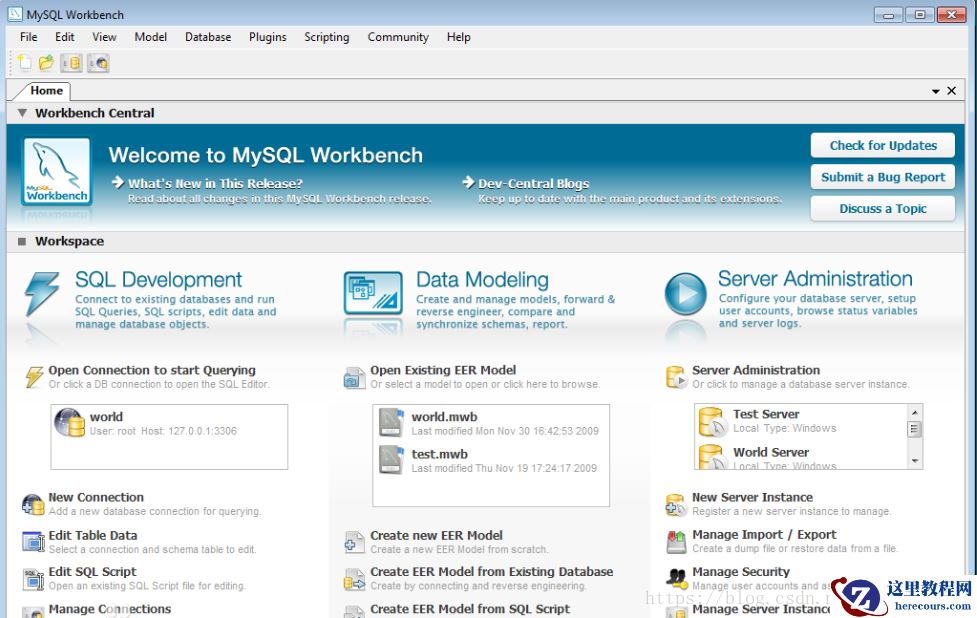This screenshot has height=618, width=977.
Task: Click the test.mwb file icon
Action: (392, 460)
